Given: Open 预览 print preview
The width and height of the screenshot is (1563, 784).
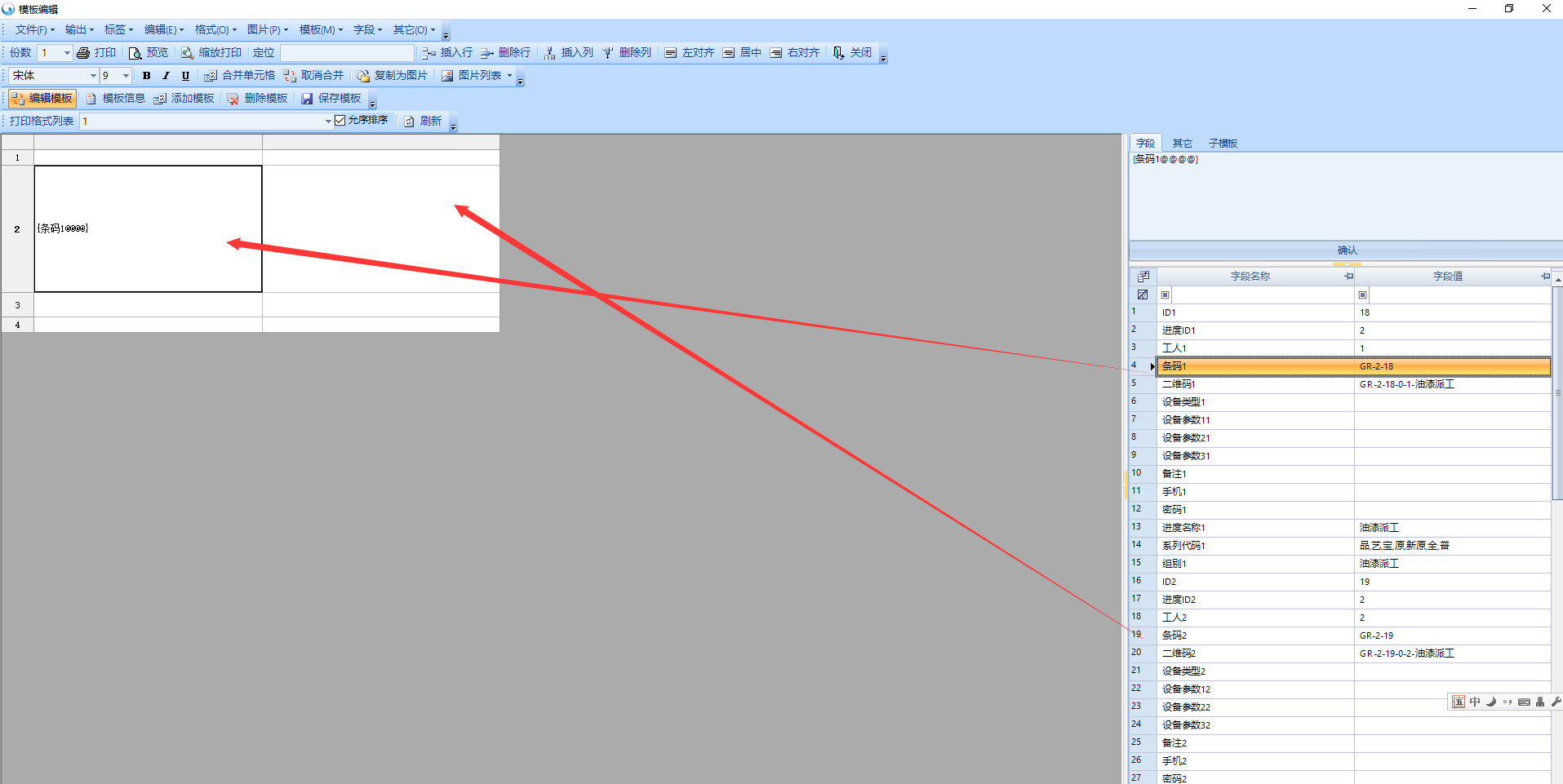Looking at the screenshot, I should coord(135,53).
